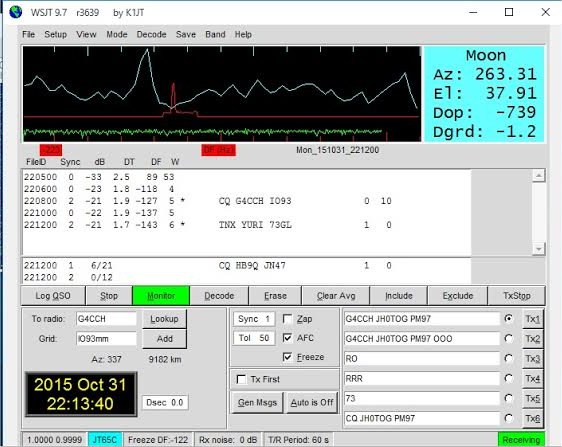Open the Decode menu

pos(151,34)
